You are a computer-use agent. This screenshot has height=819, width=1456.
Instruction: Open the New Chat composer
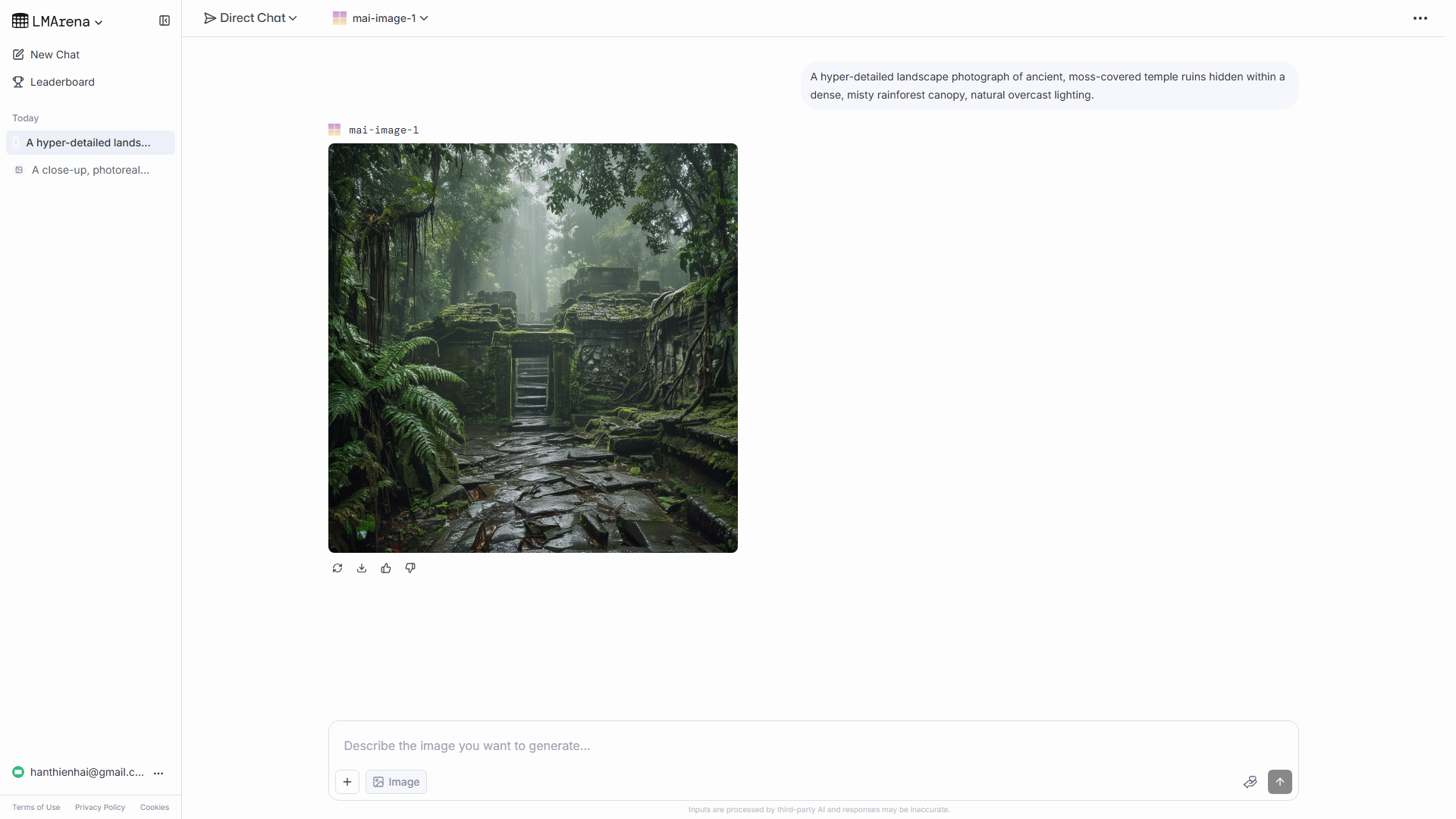(x=54, y=54)
